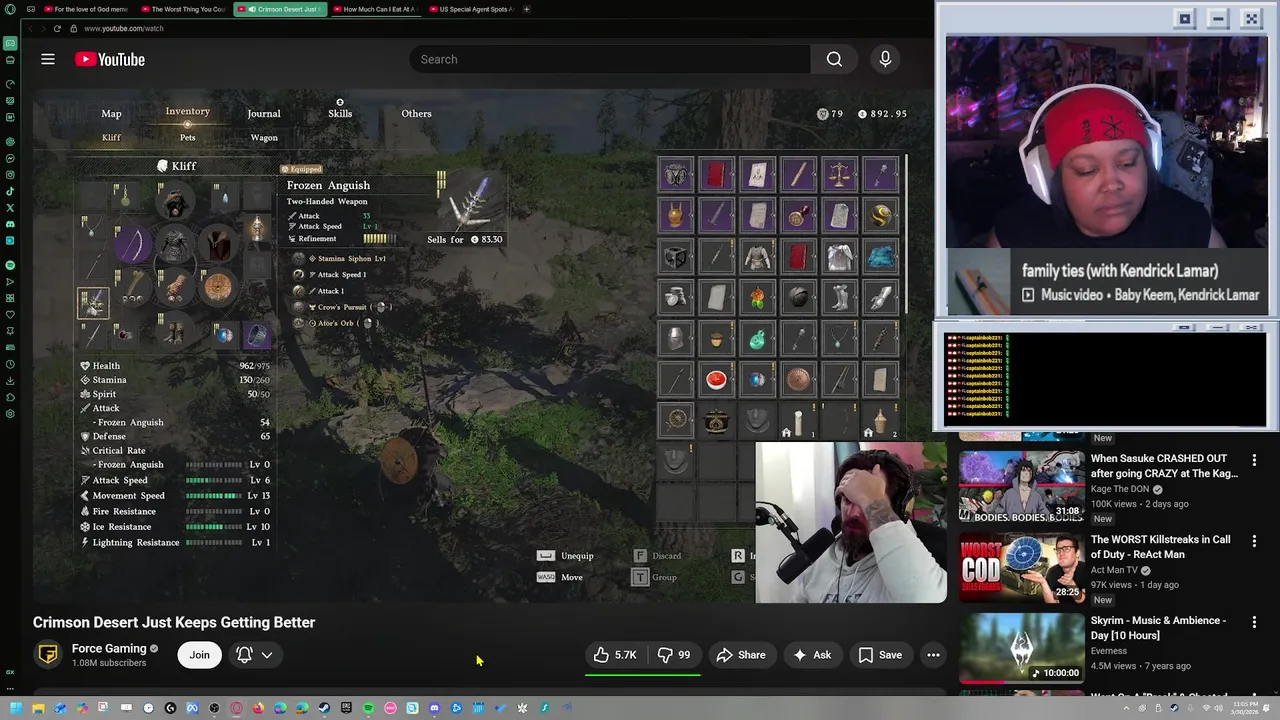
Task: Select the Kliff sub-tab
Action: [x=111, y=138]
